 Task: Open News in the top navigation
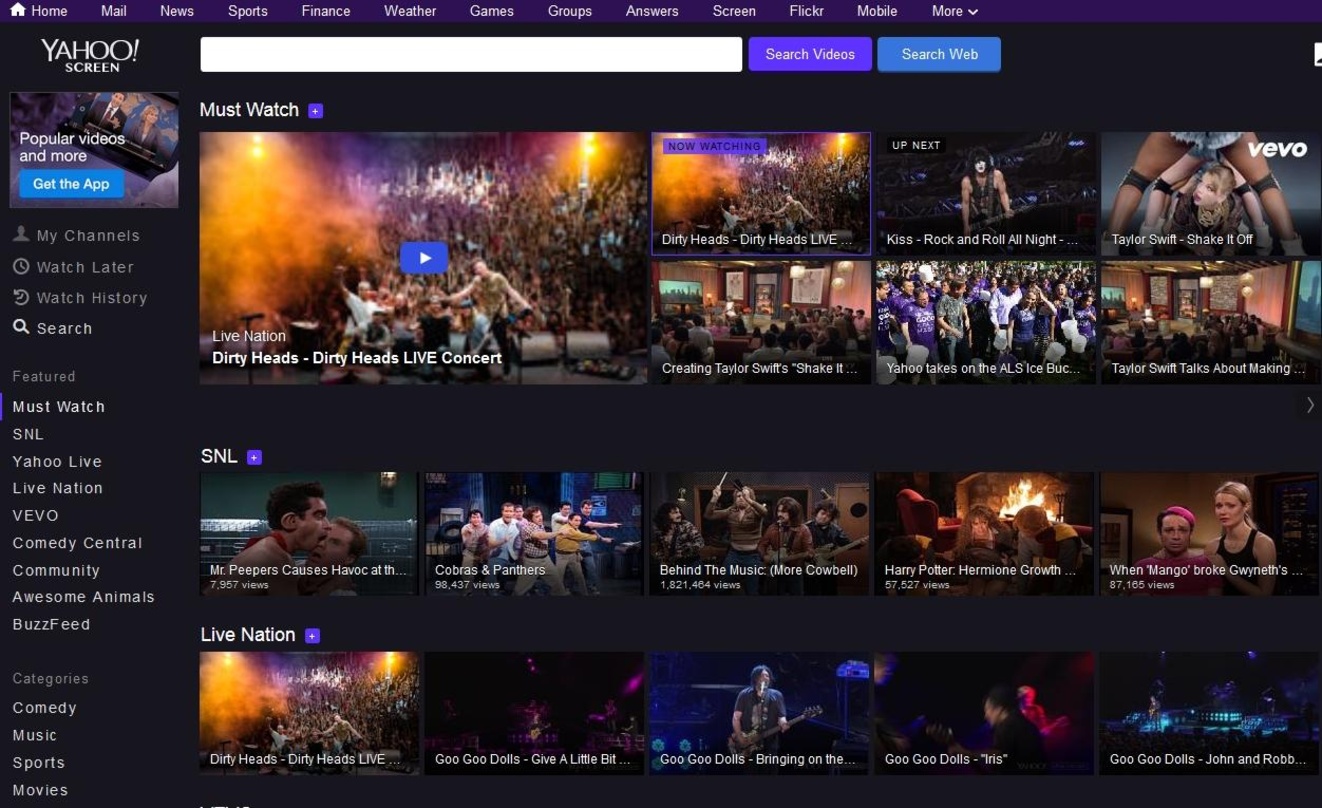click(x=177, y=11)
